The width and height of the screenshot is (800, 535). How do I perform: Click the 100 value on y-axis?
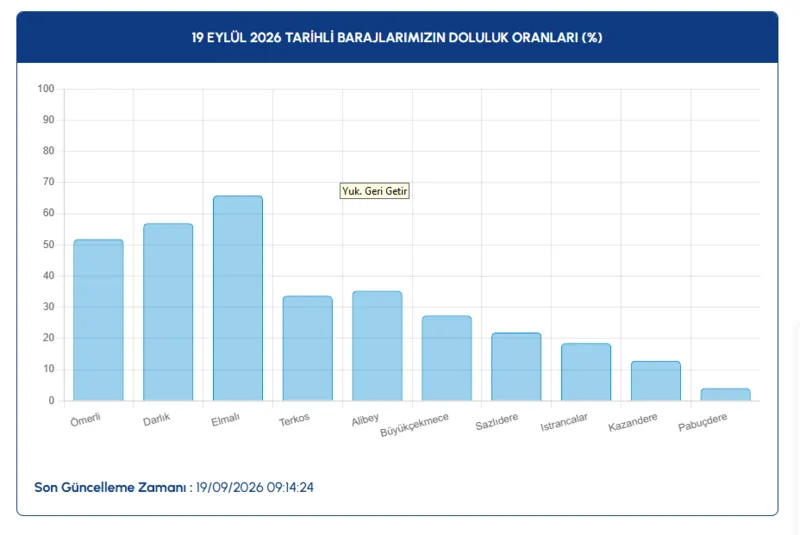[46, 89]
